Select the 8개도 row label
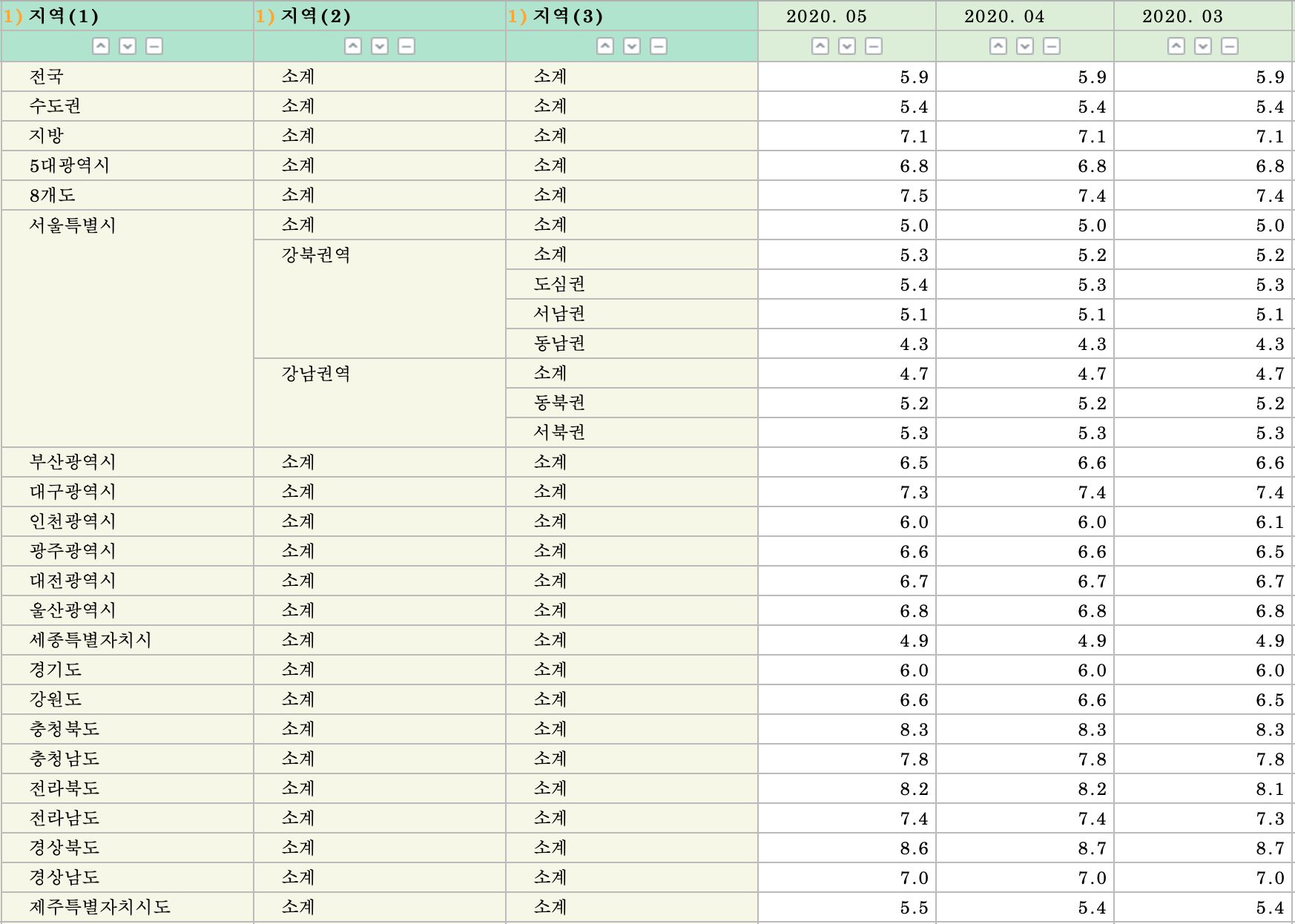The height and width of the screenshot is (924, 1295). [53, 195]
